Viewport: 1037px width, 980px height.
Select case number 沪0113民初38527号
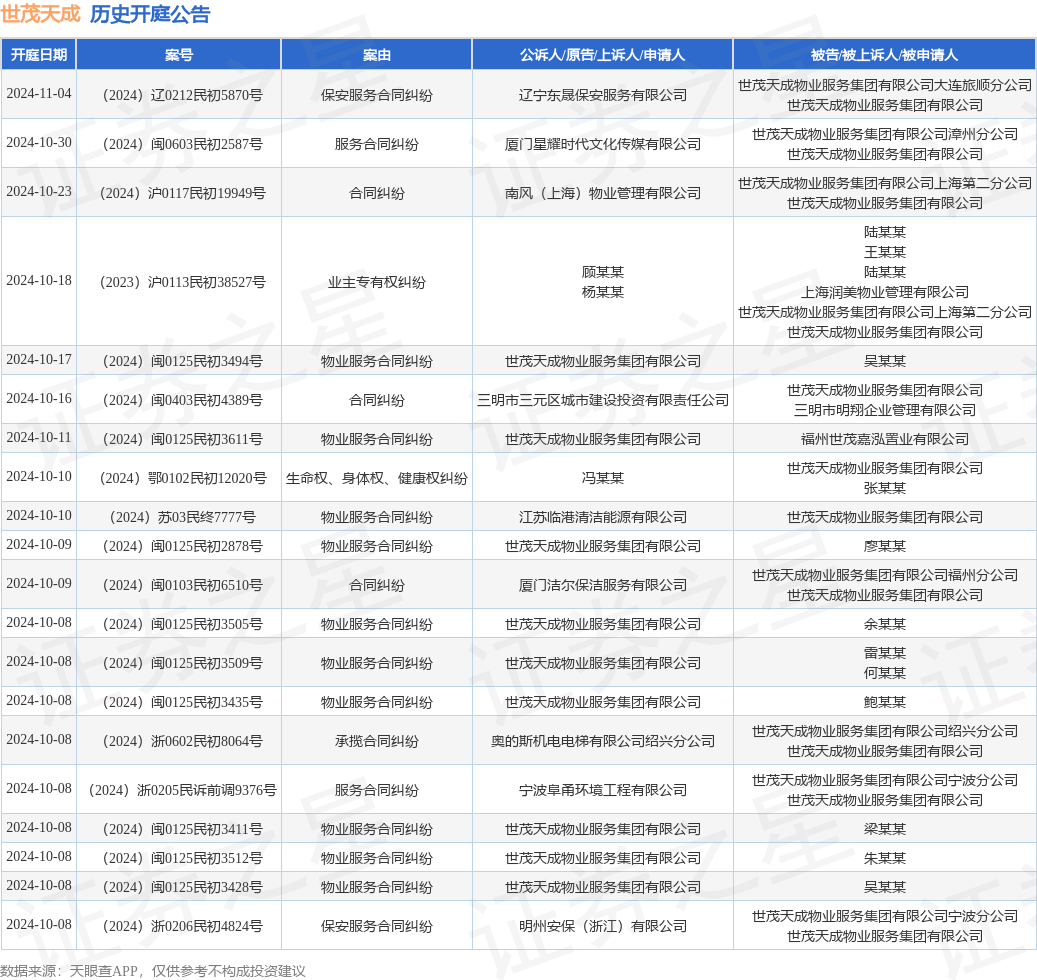[x=183, y=282]
